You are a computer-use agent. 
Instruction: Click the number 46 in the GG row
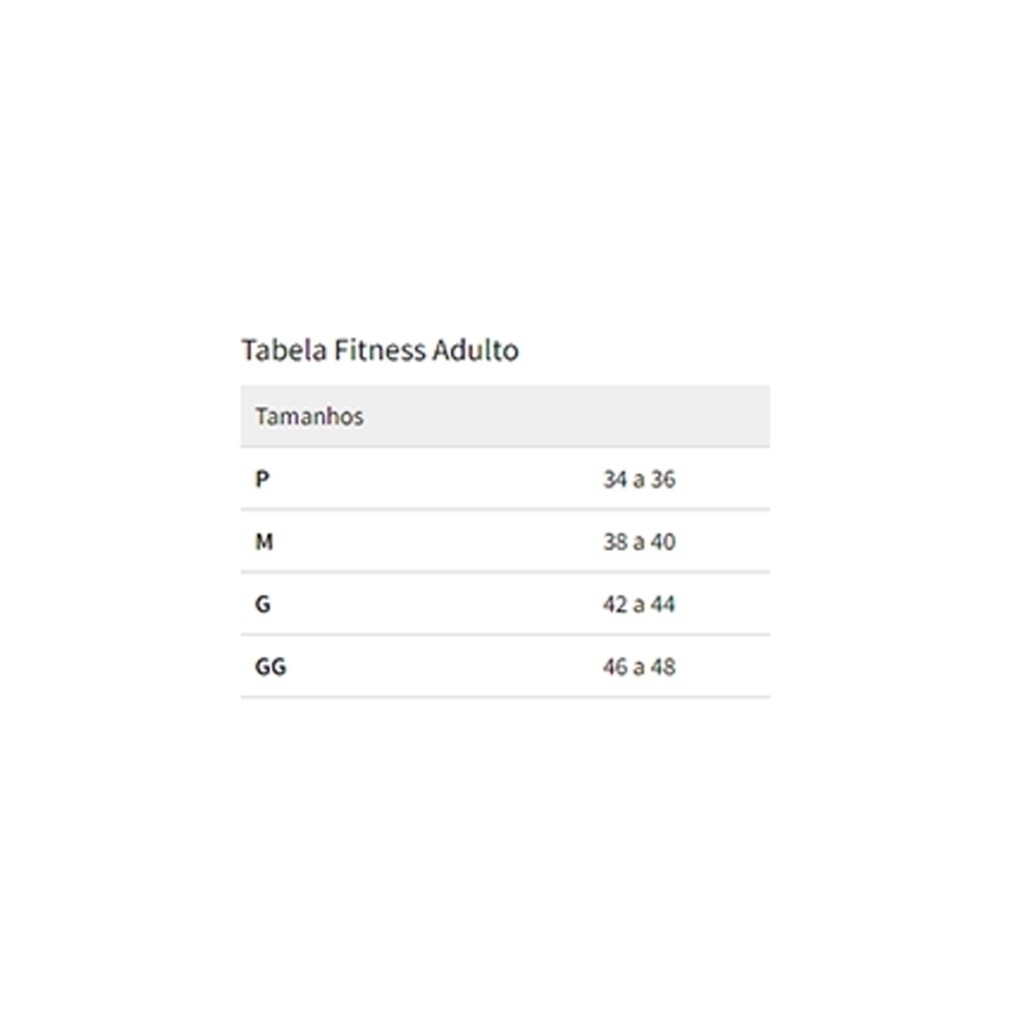pyautogui.click(x=614, y=667)
